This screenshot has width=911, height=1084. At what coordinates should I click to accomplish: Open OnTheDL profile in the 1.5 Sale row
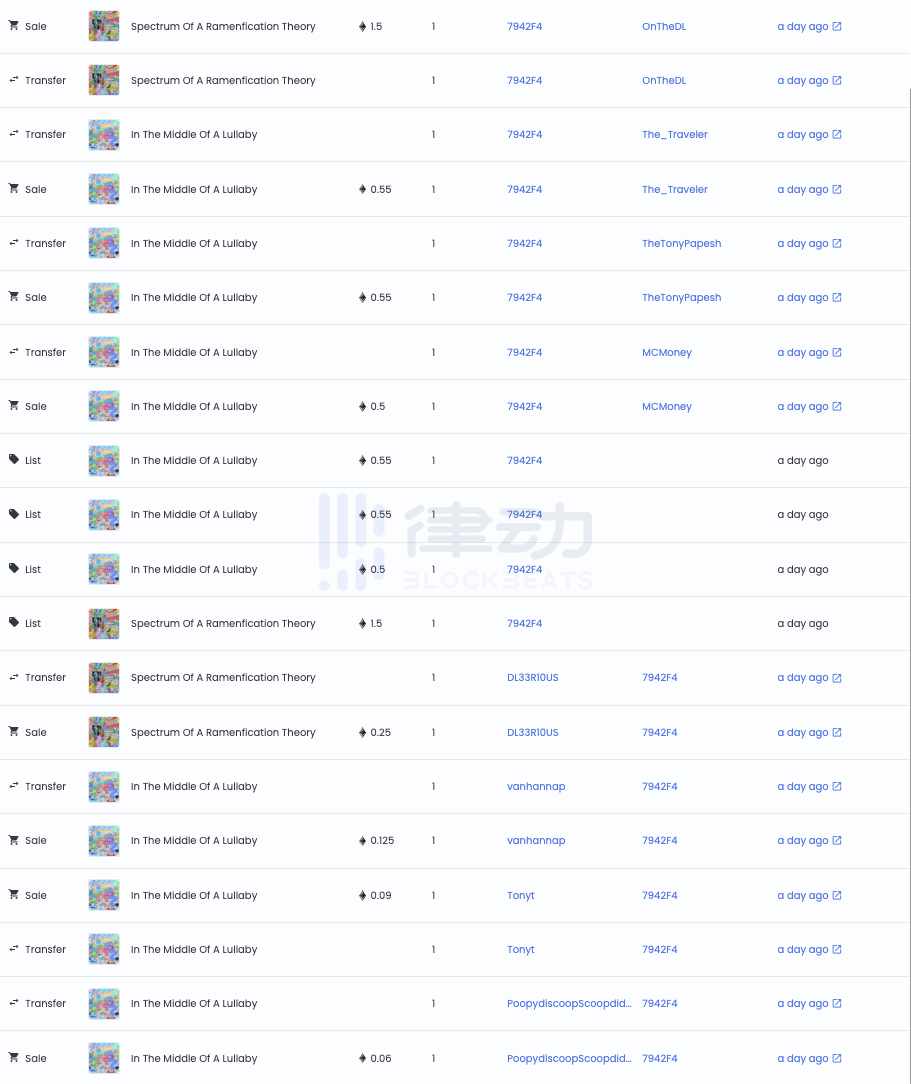[664, 26]
